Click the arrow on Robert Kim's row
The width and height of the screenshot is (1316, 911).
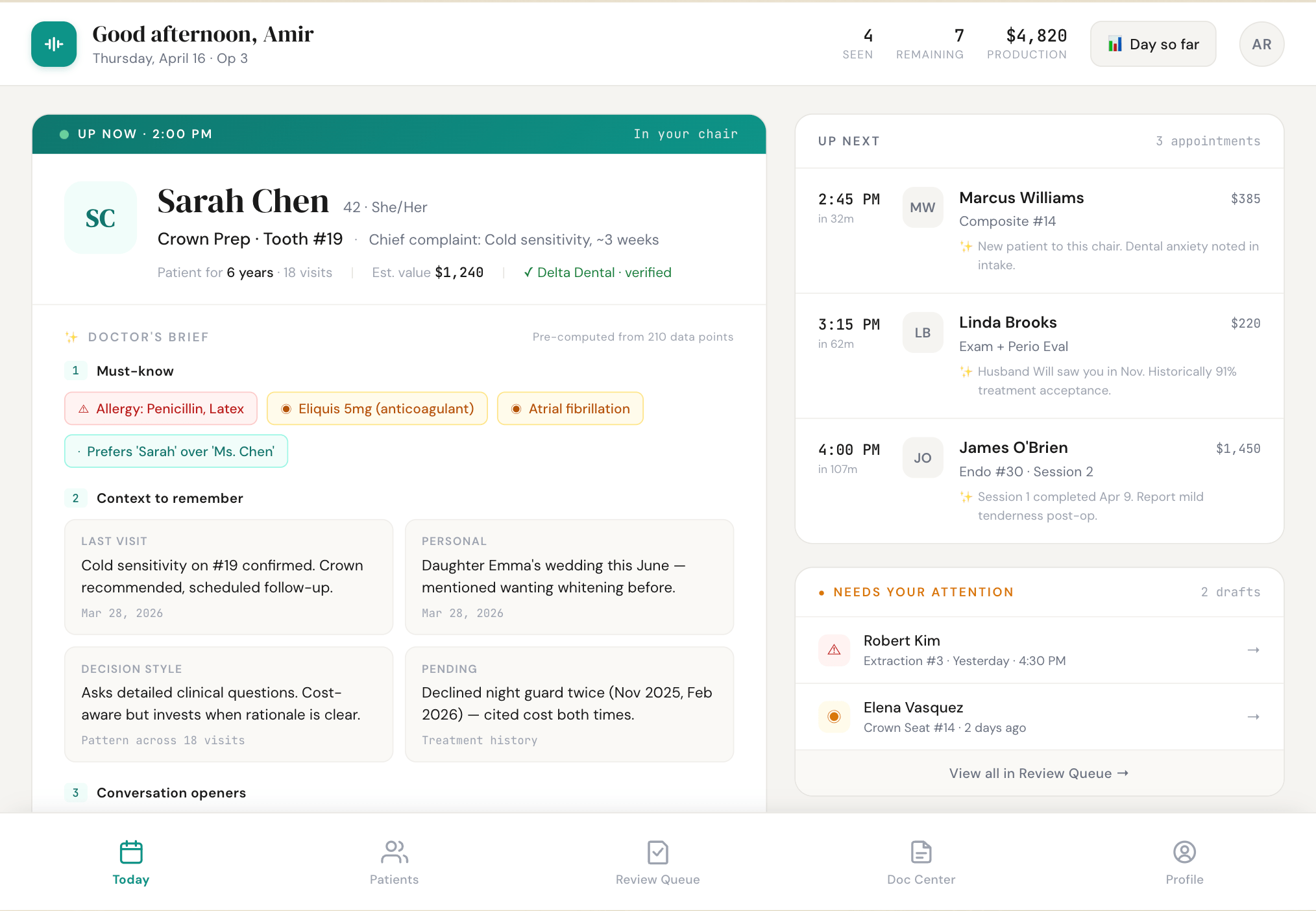tap(1254, 650)
